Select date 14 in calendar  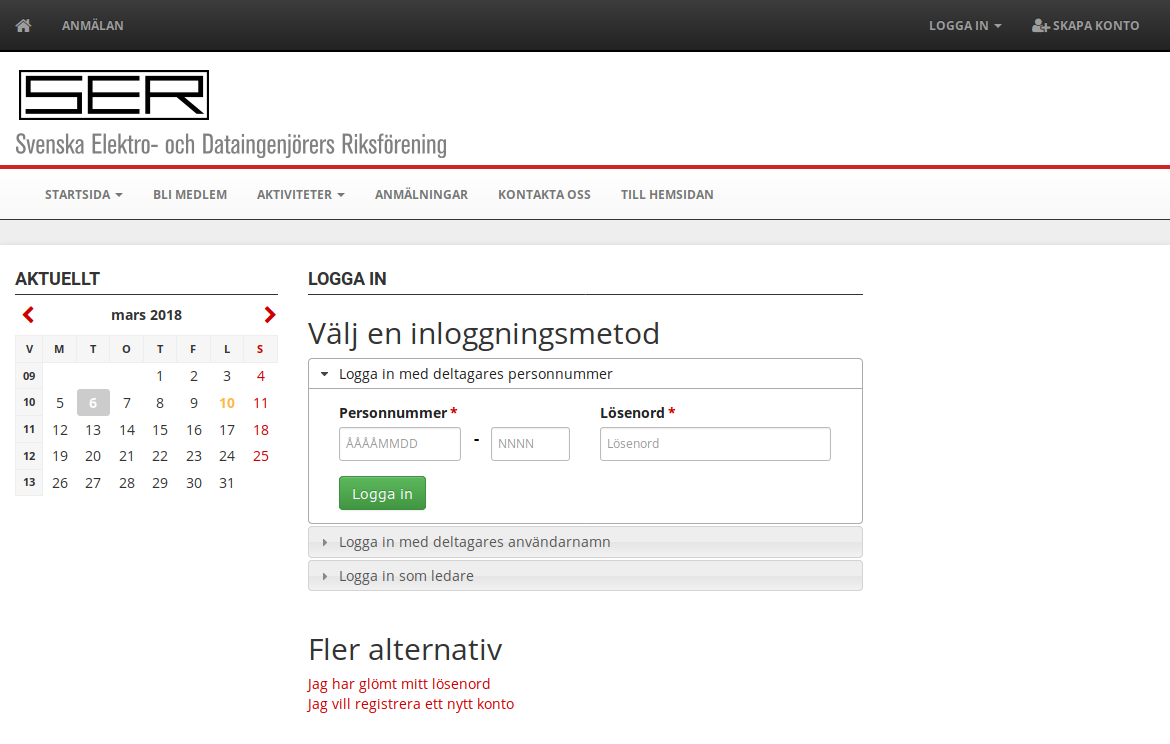pos(127,430)
